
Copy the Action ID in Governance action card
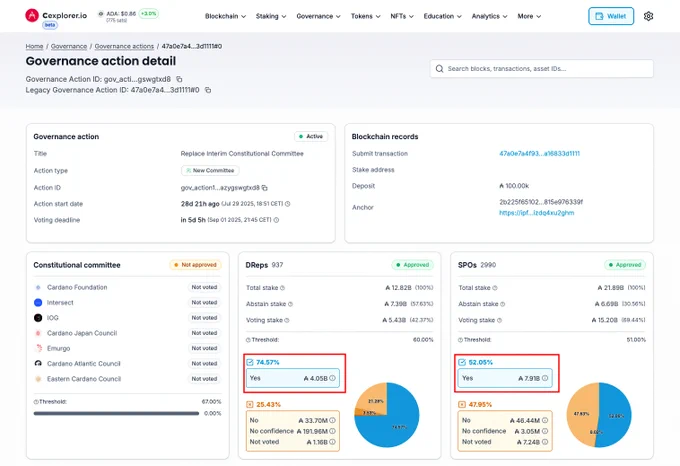(265, 188)
